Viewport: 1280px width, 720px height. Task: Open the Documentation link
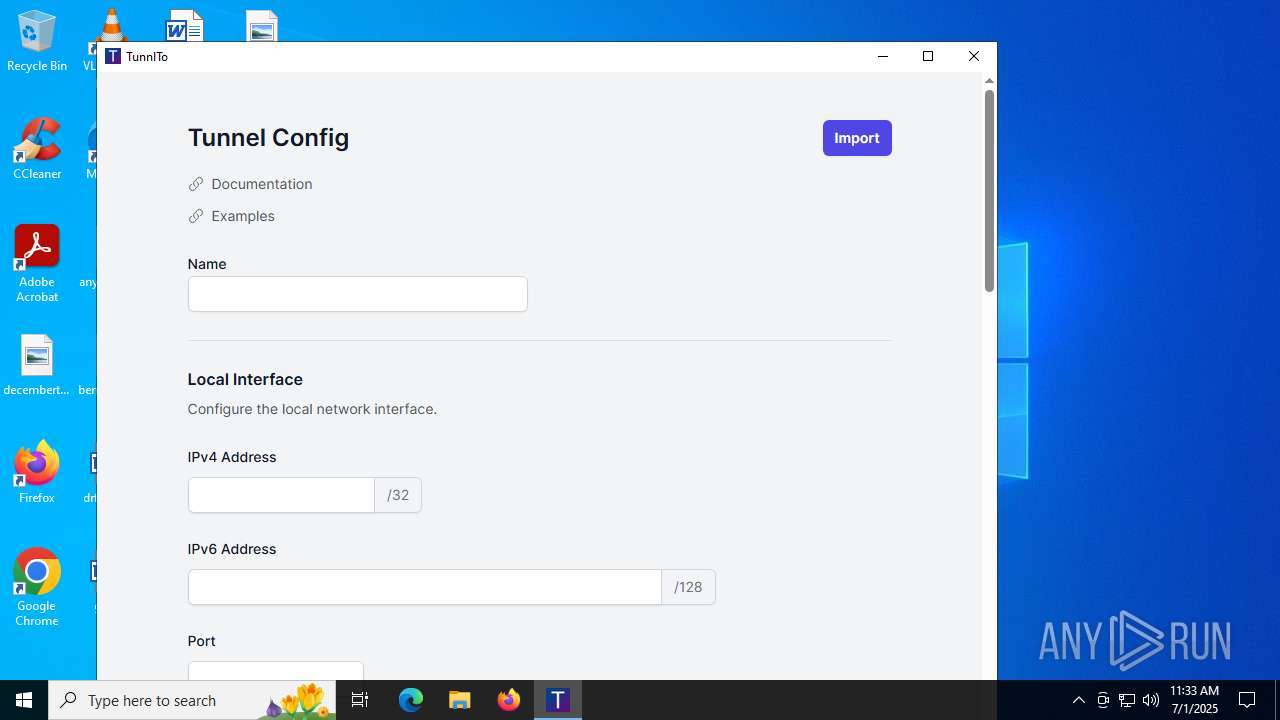pyautogui.click(x=262, y=184)
